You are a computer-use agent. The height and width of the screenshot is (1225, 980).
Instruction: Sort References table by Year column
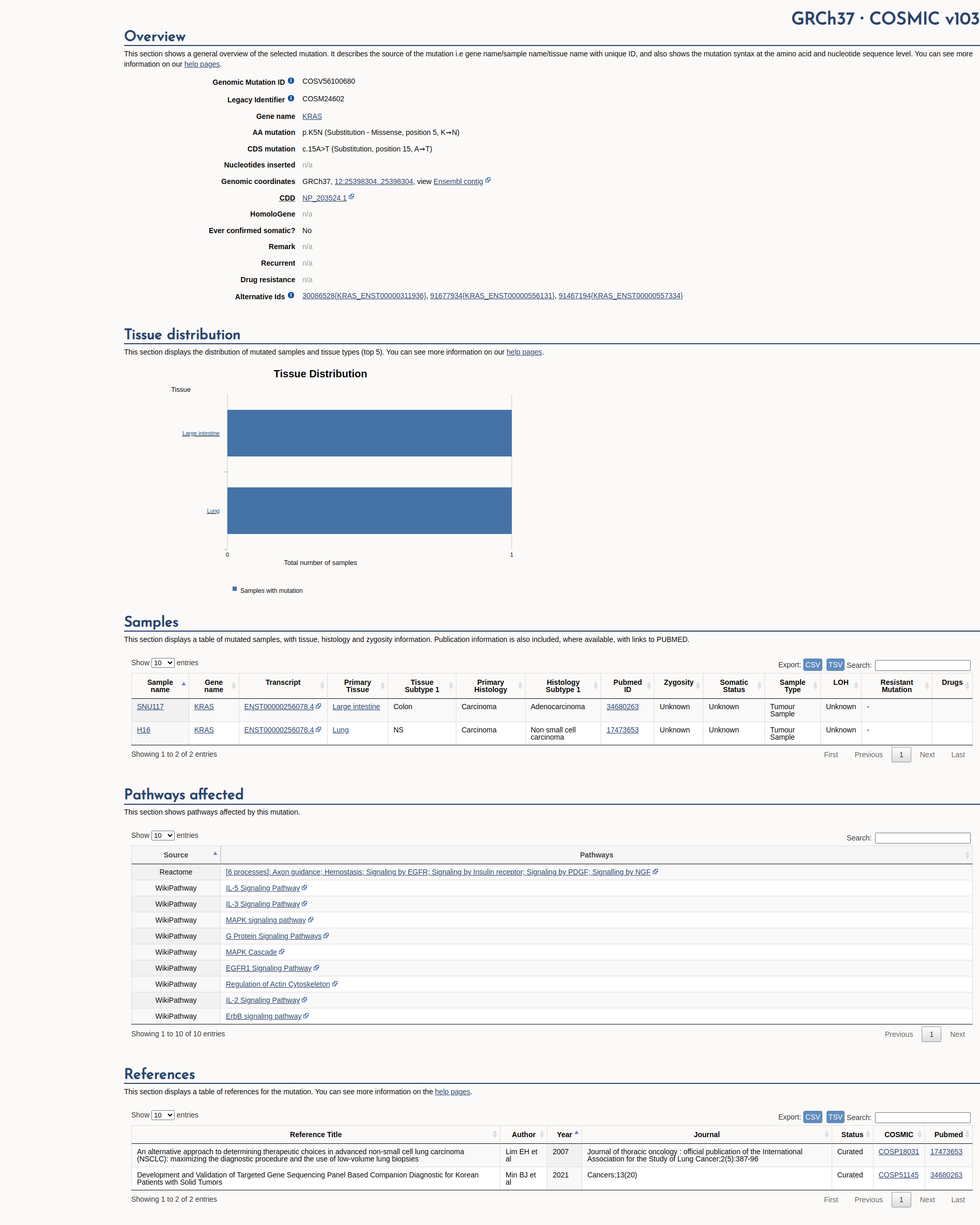(x=565, y=1134)
